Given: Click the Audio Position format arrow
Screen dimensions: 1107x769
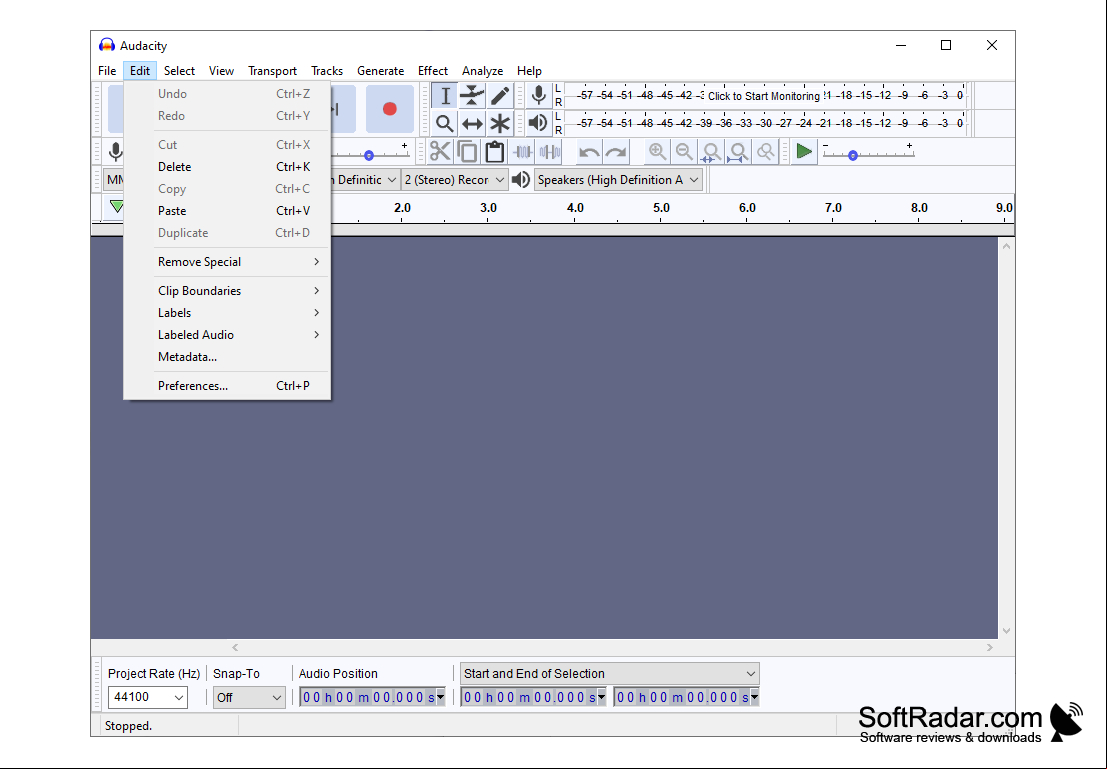Looking at the screenshot, I should coord(441,698).
